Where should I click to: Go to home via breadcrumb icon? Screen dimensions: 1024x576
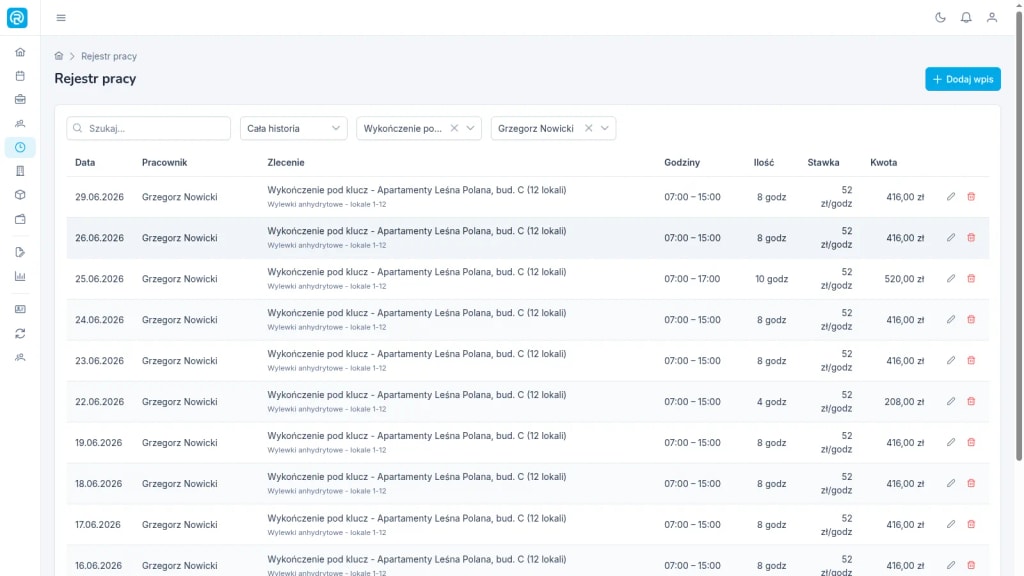pos(59,56)
